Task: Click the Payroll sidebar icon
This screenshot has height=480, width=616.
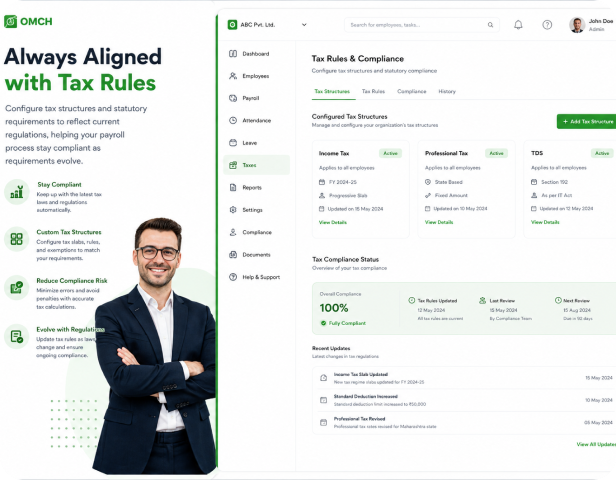Action: (233, 98)
